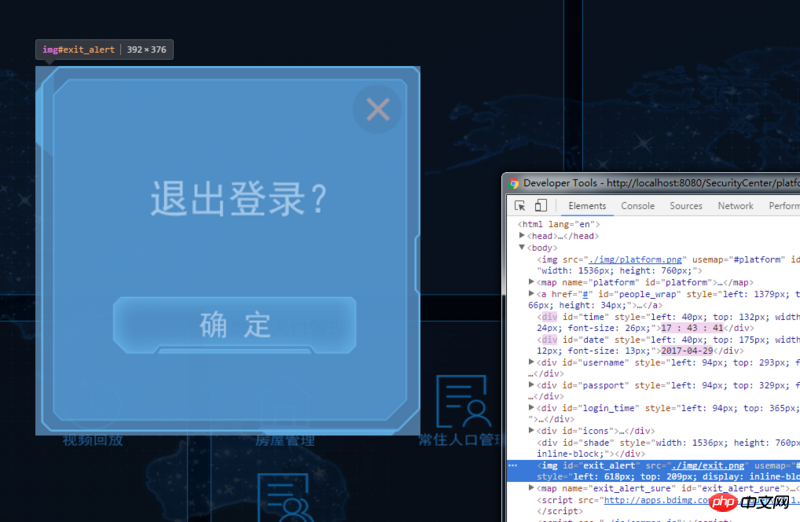This screenshot has height=522, width=800.
Task: Open the ./img/exit.png source link
Action: click(x=708, y=465)
